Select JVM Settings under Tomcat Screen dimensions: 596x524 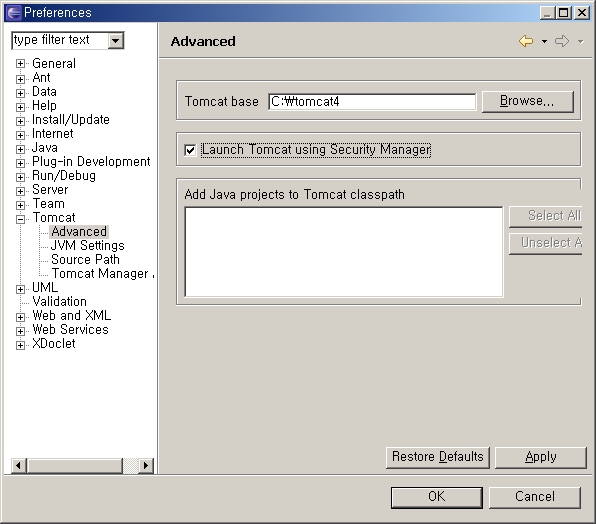[x=88, y=245]
